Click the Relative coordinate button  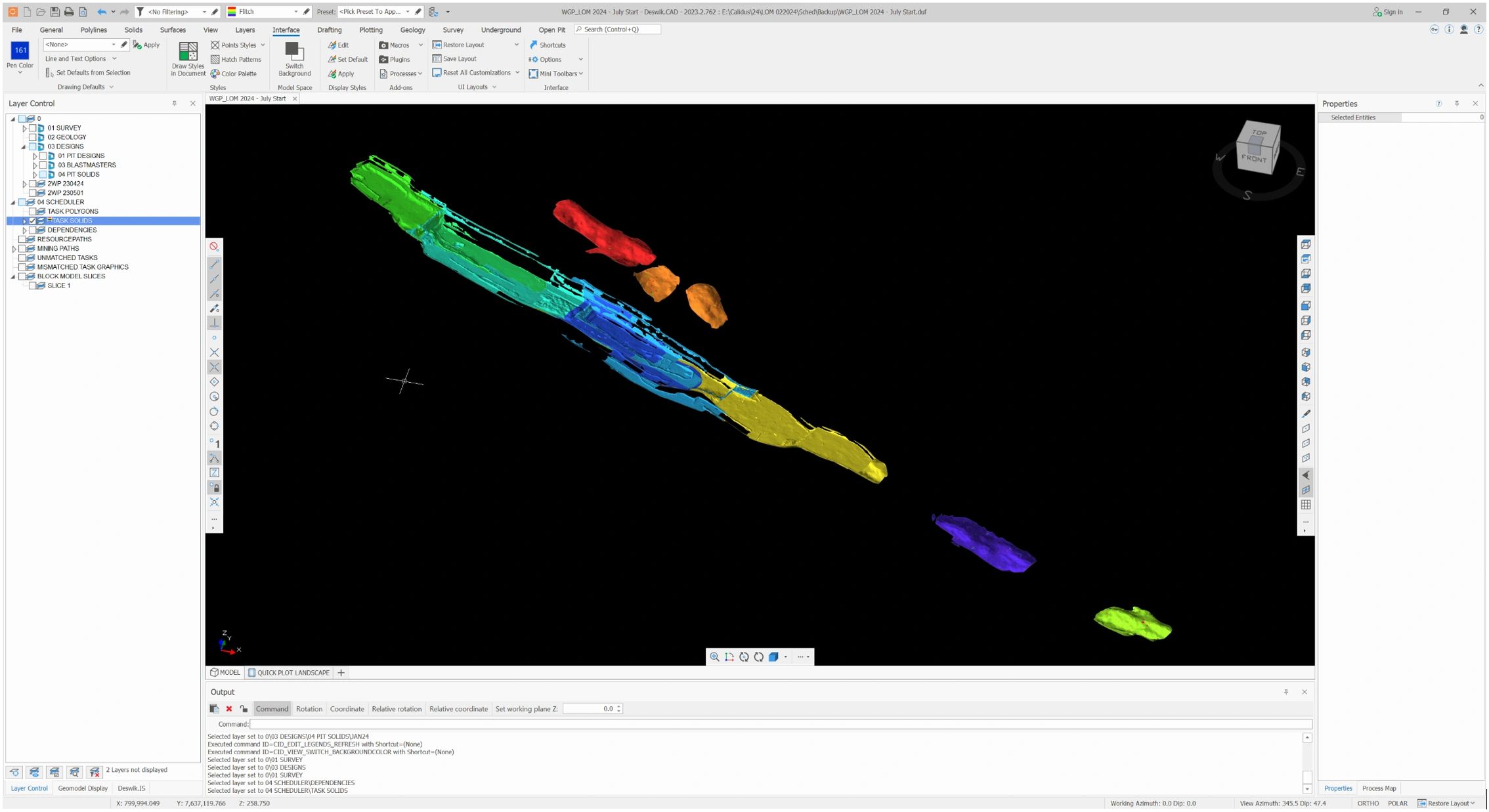[x=458, y=709]
